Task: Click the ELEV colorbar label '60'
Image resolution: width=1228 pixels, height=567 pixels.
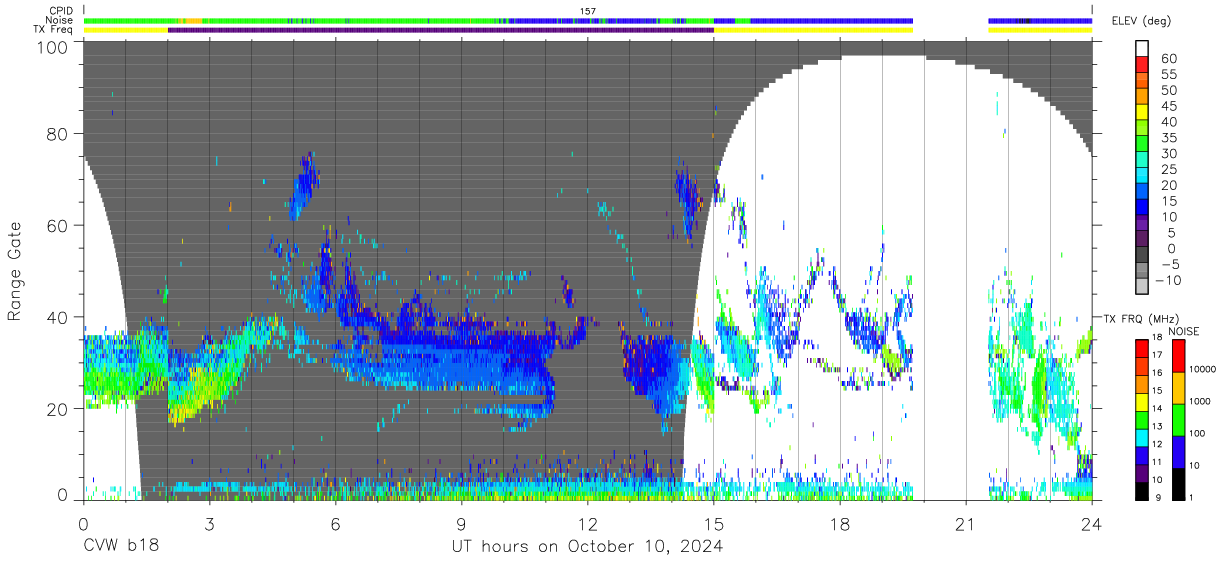Action: click(x=1167, y=58)
